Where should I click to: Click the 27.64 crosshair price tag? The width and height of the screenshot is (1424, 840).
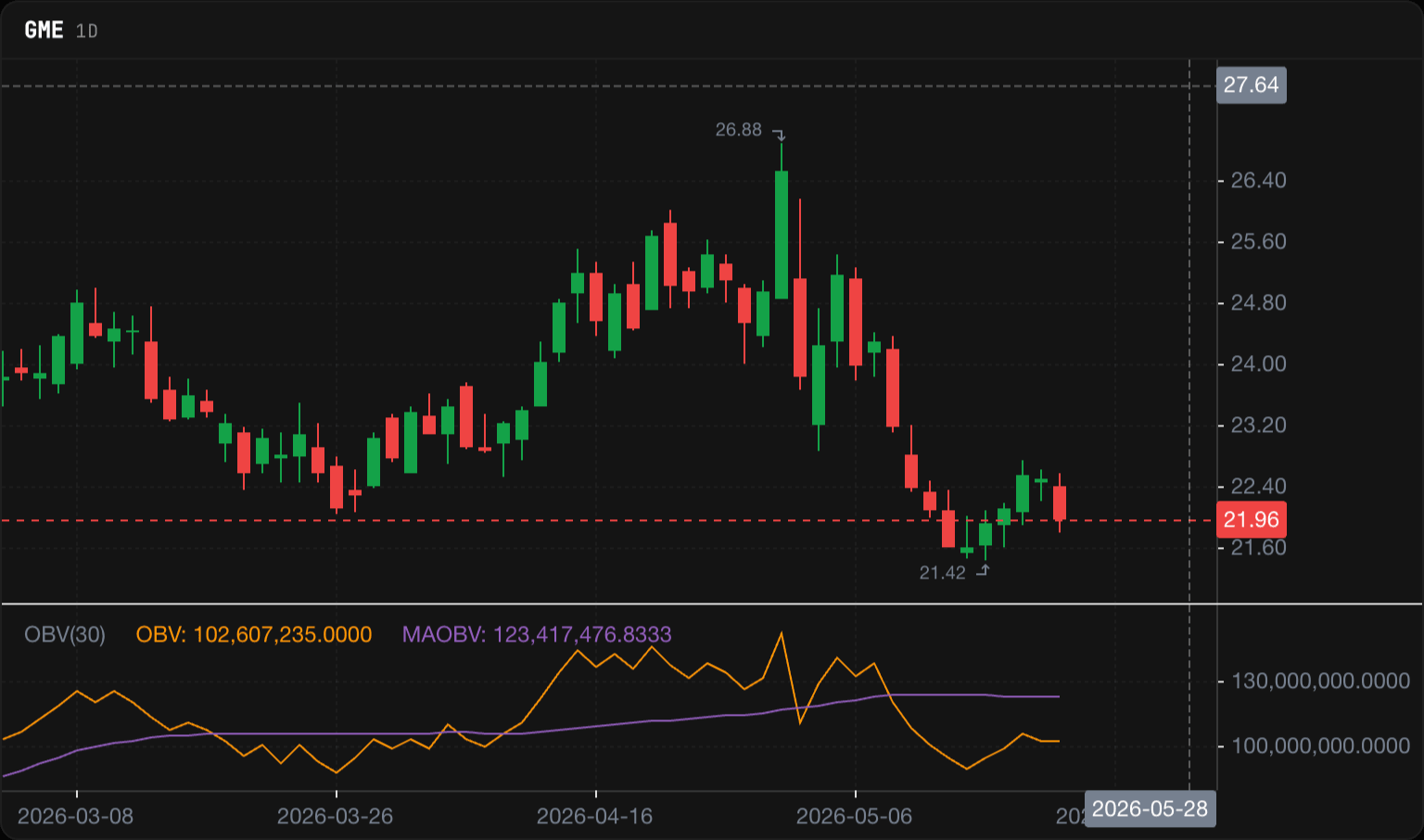point(1251,85)
